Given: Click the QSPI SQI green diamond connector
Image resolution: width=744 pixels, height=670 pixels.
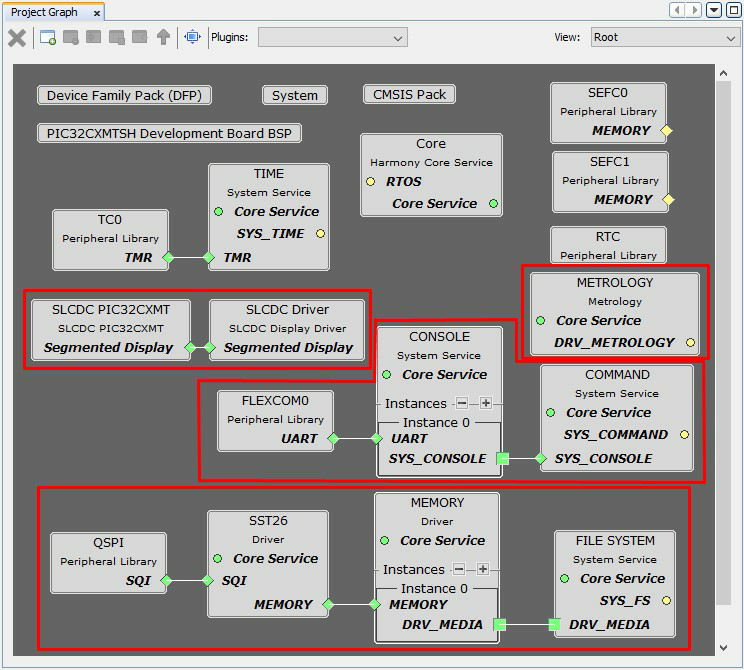Looking at the screenshot, I should click(x=166, y=581).
